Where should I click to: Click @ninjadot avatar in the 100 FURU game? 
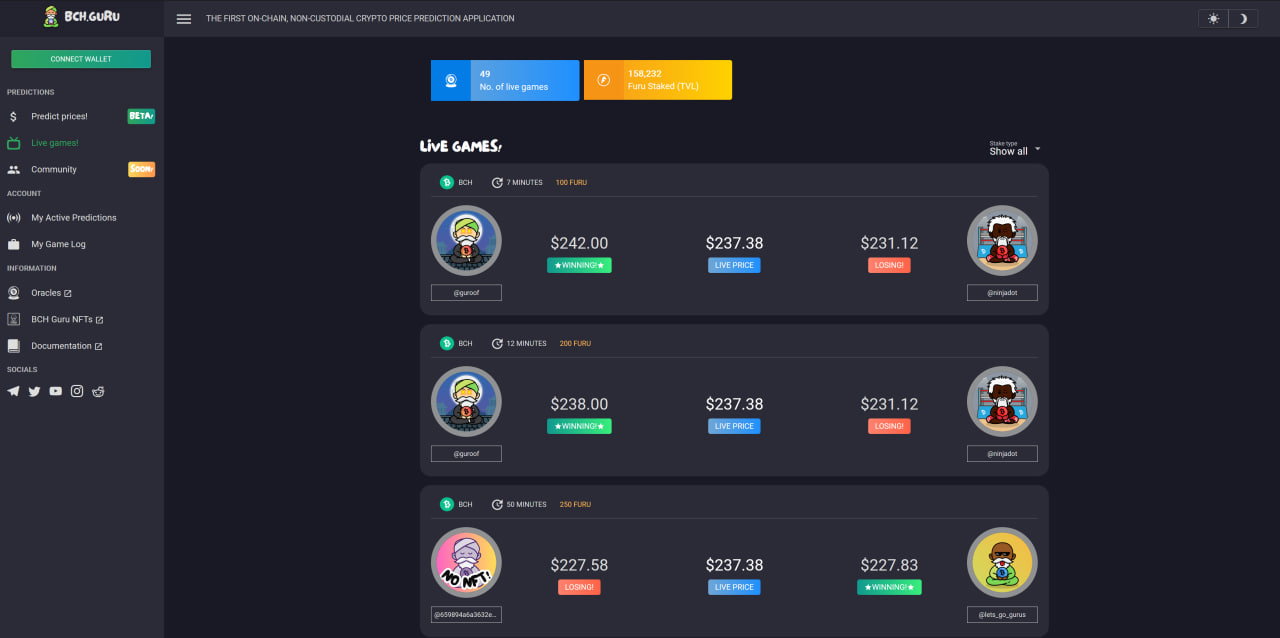click(1002, 240)
